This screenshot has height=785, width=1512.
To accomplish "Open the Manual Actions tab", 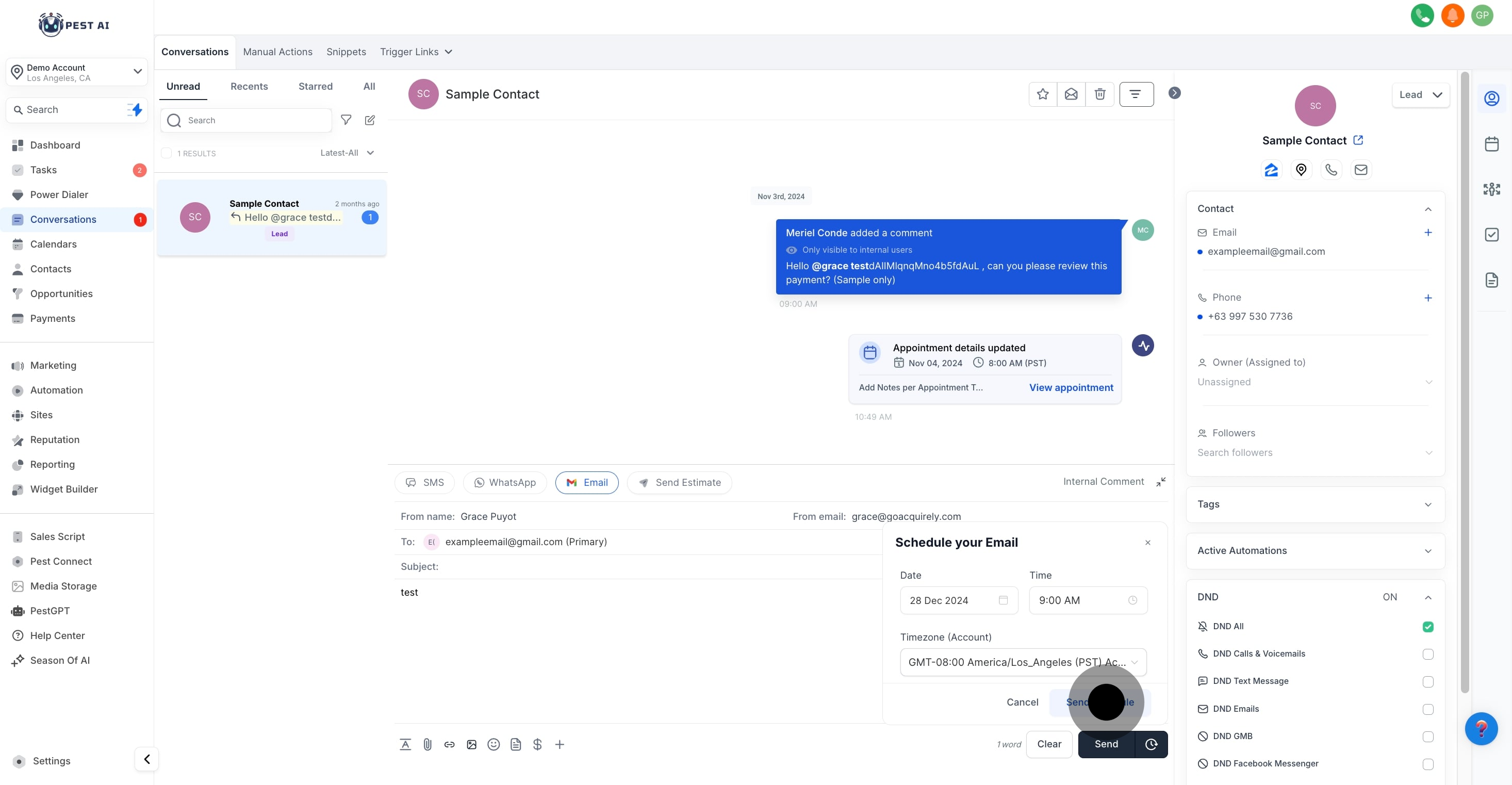I will (277, 52).
